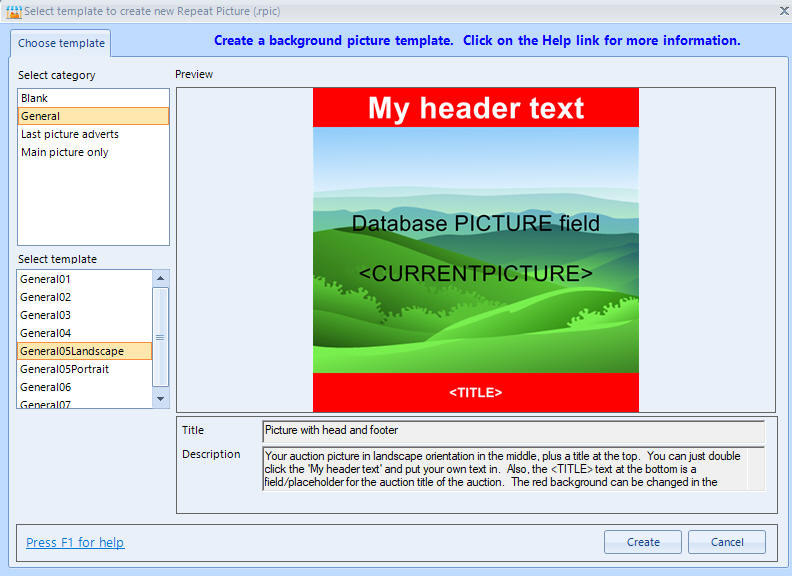Choose the General06 template
This screenshot has width=792, height=576.
pos(84,387)
